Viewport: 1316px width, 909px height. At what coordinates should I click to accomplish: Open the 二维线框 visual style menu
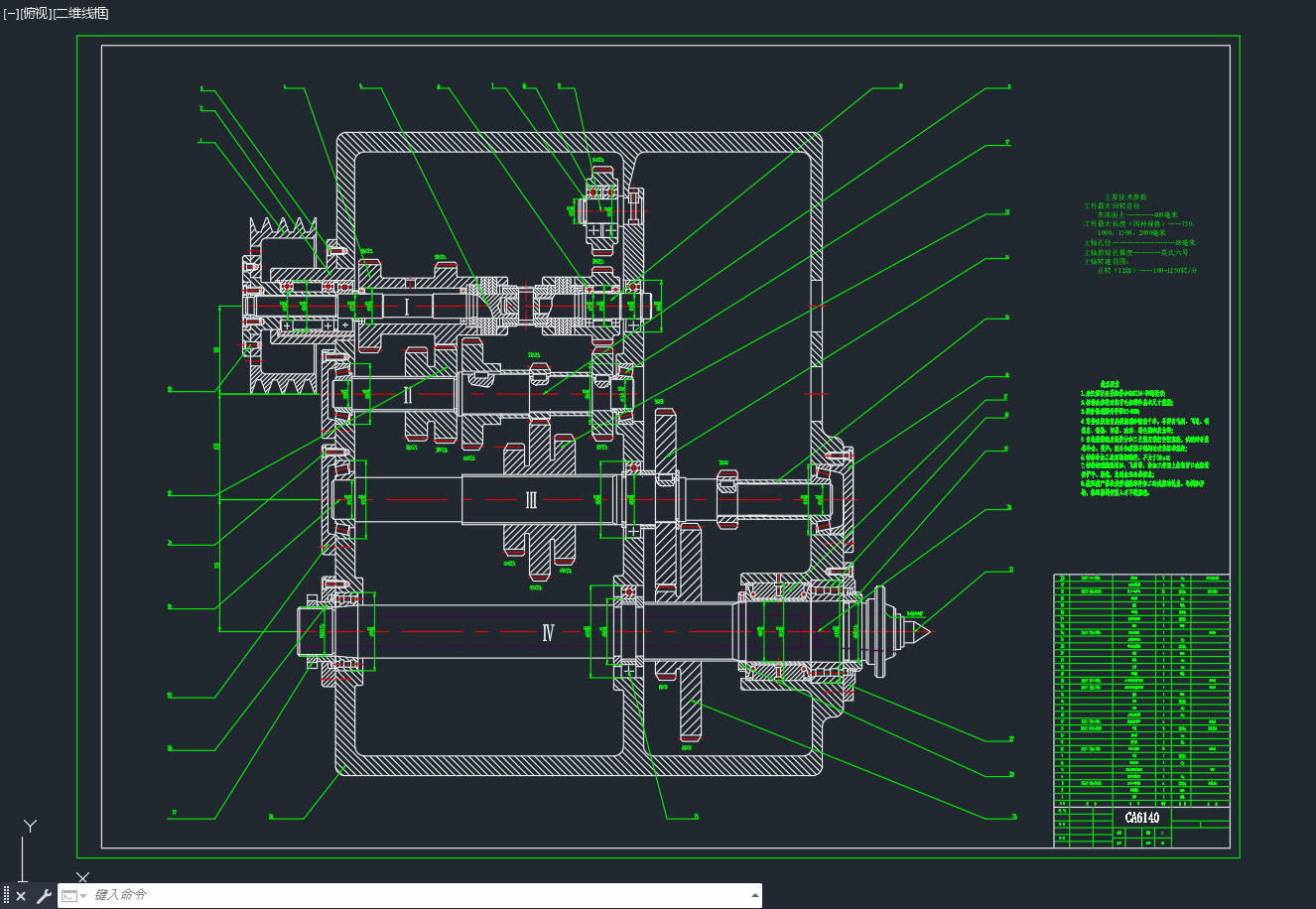pyautogui.click(x=81, y=14)
